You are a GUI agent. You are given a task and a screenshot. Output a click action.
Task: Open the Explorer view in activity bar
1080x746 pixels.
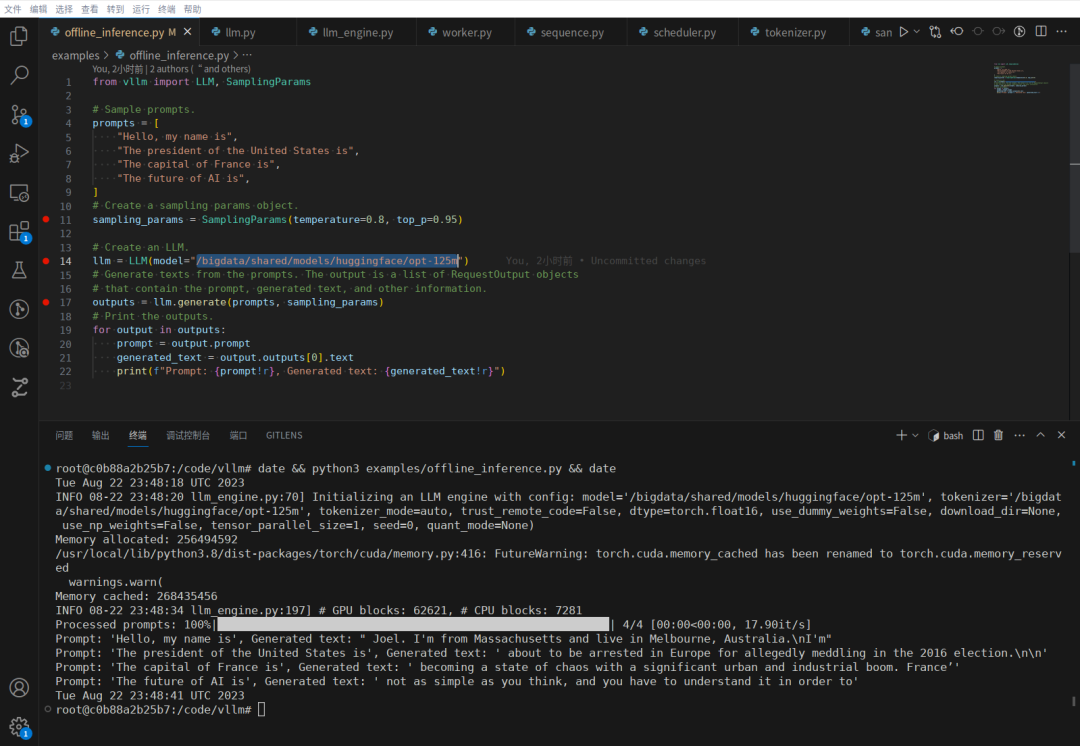pyautogui.click(x=19, y=36)
